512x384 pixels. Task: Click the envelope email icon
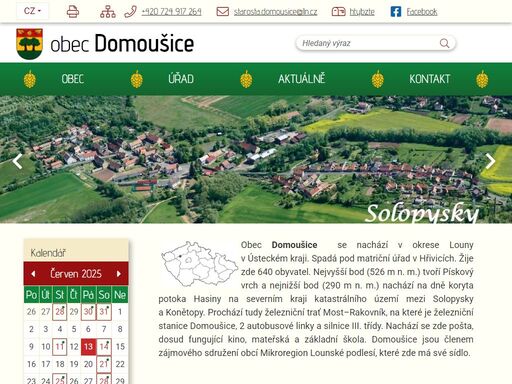click(x=222, y=12)
